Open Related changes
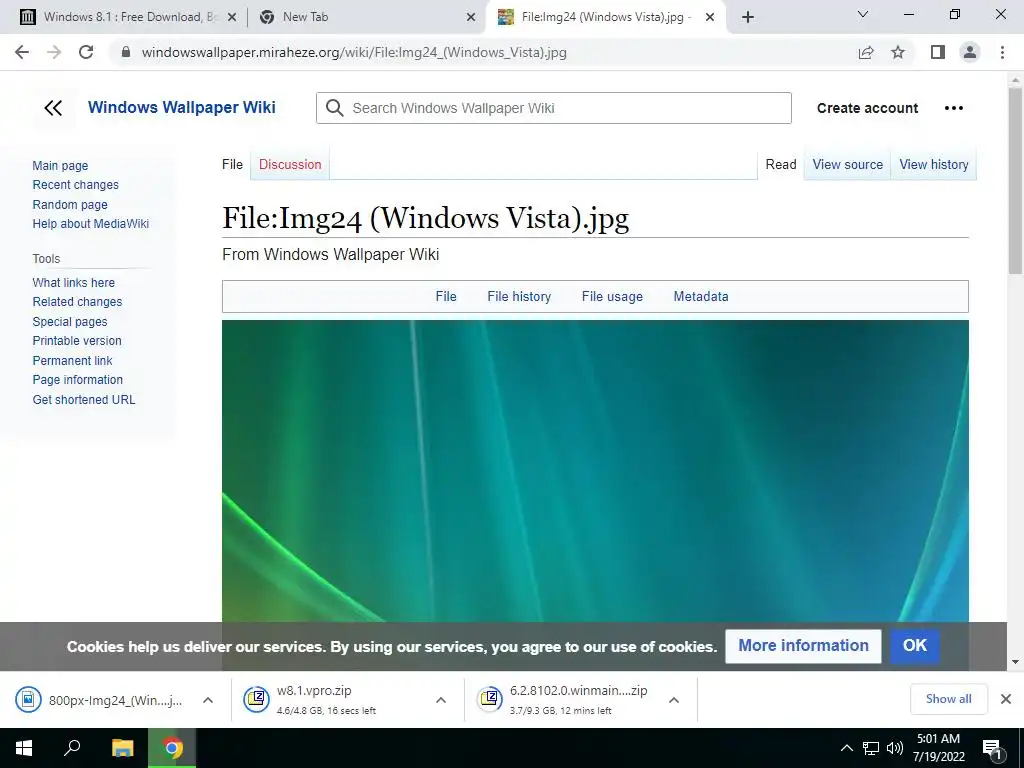1024x768 pixels. coord(77,302)
